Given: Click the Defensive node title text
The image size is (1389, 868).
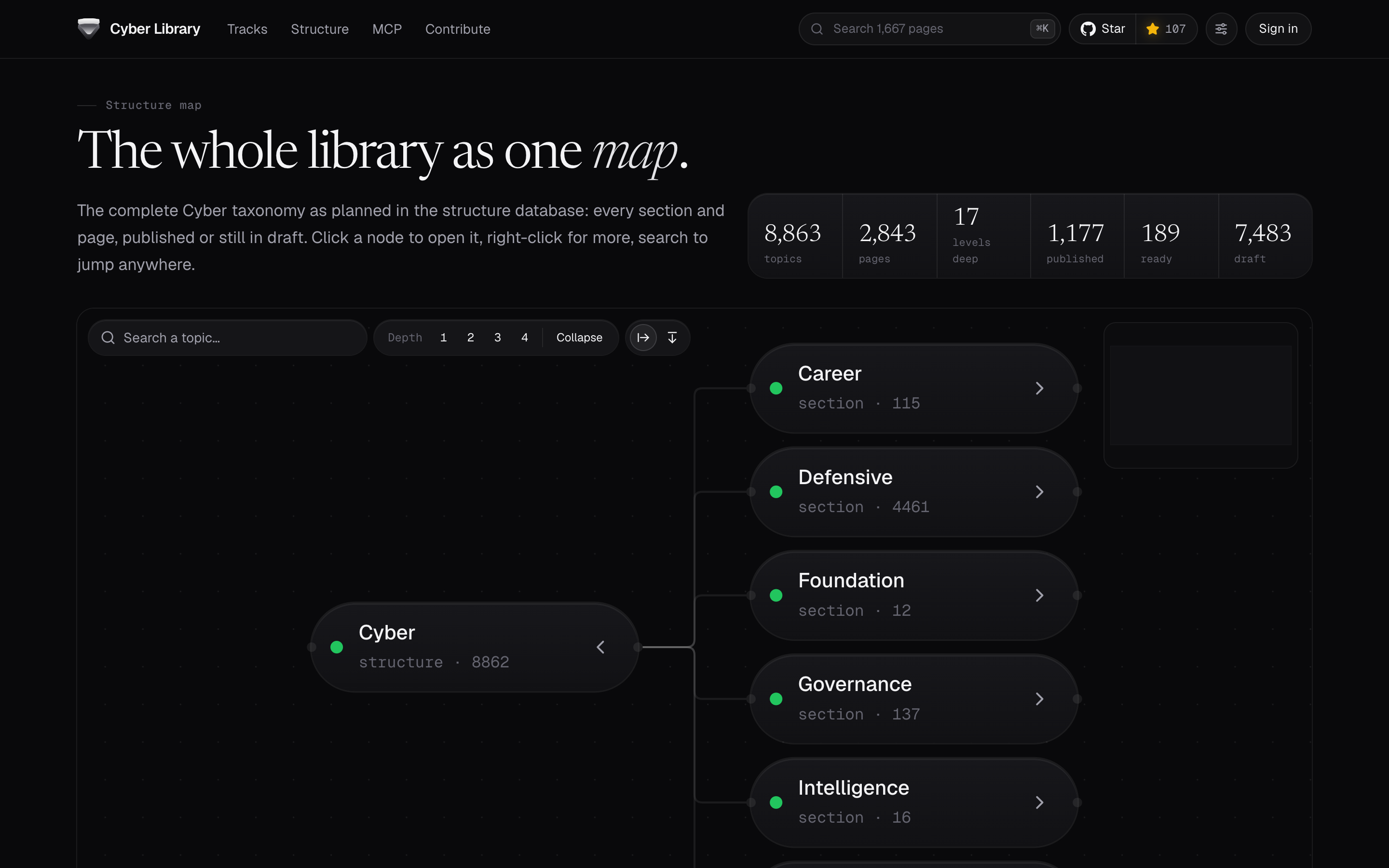Looking at the screenshot, I should [x=845, y=477].
